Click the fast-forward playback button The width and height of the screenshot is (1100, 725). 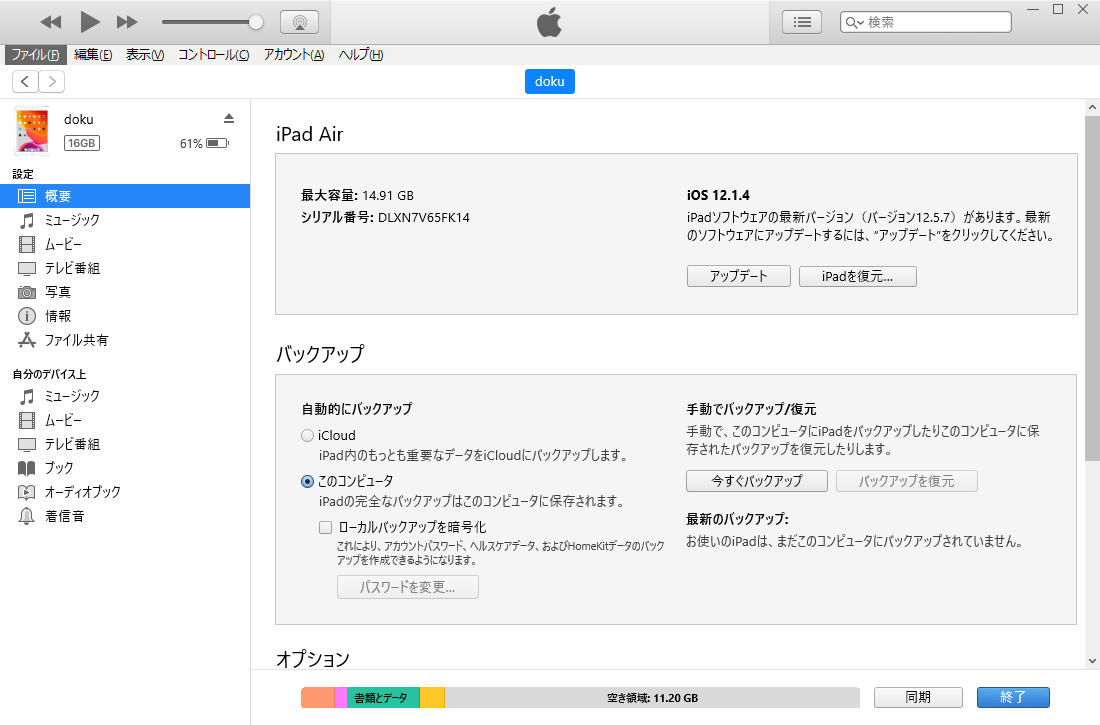pos(127,22)
